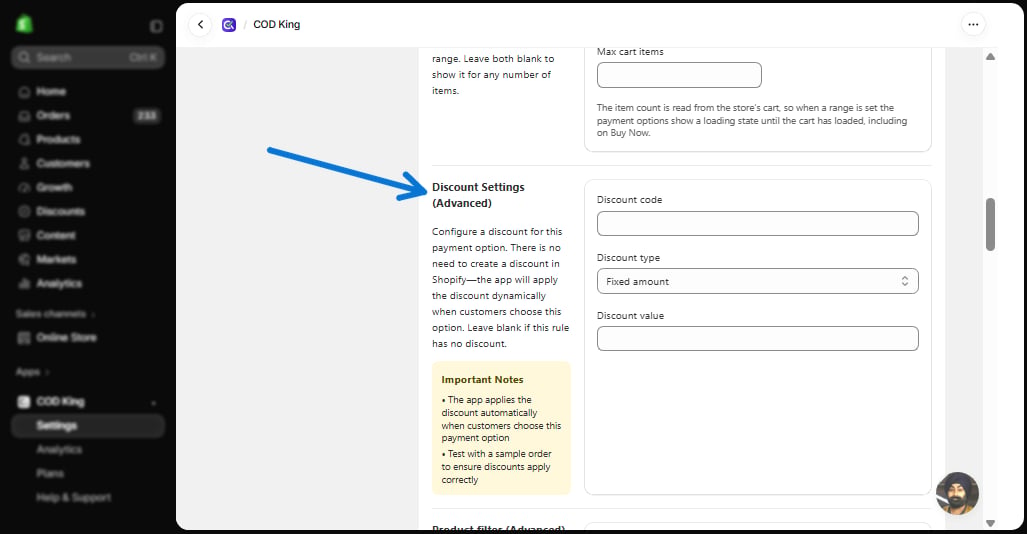Click the 'Discount code' label
The image size is (1027, 534).
[x=629, y=200]
